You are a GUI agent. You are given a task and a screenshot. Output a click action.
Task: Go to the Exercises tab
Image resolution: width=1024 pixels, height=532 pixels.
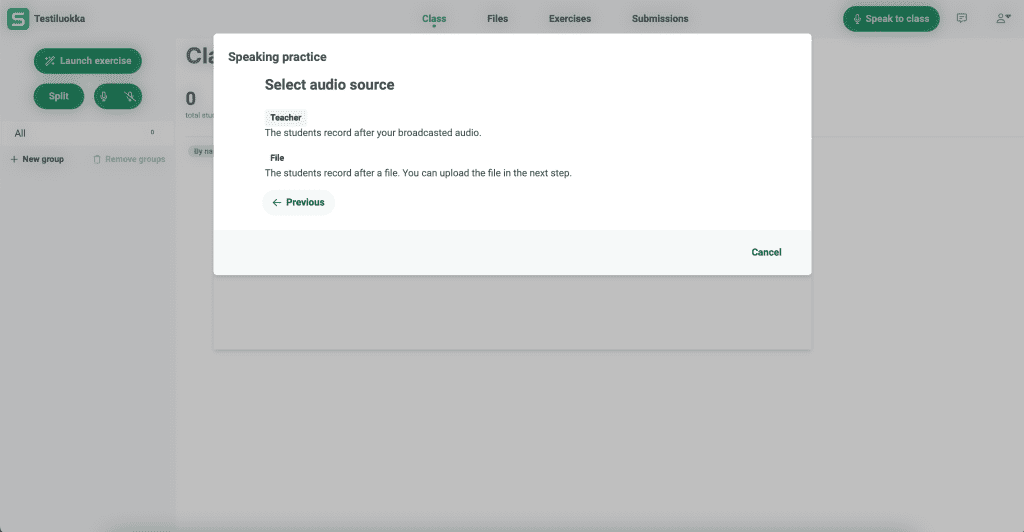[x=570, y=18]
